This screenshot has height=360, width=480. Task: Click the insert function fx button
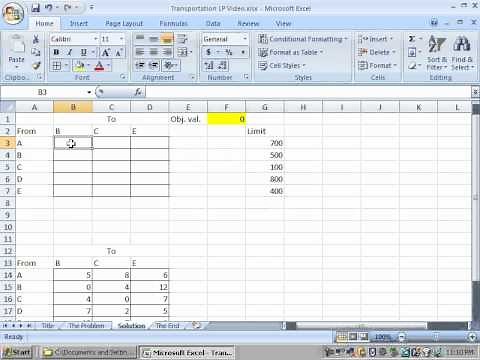(138, 92)
